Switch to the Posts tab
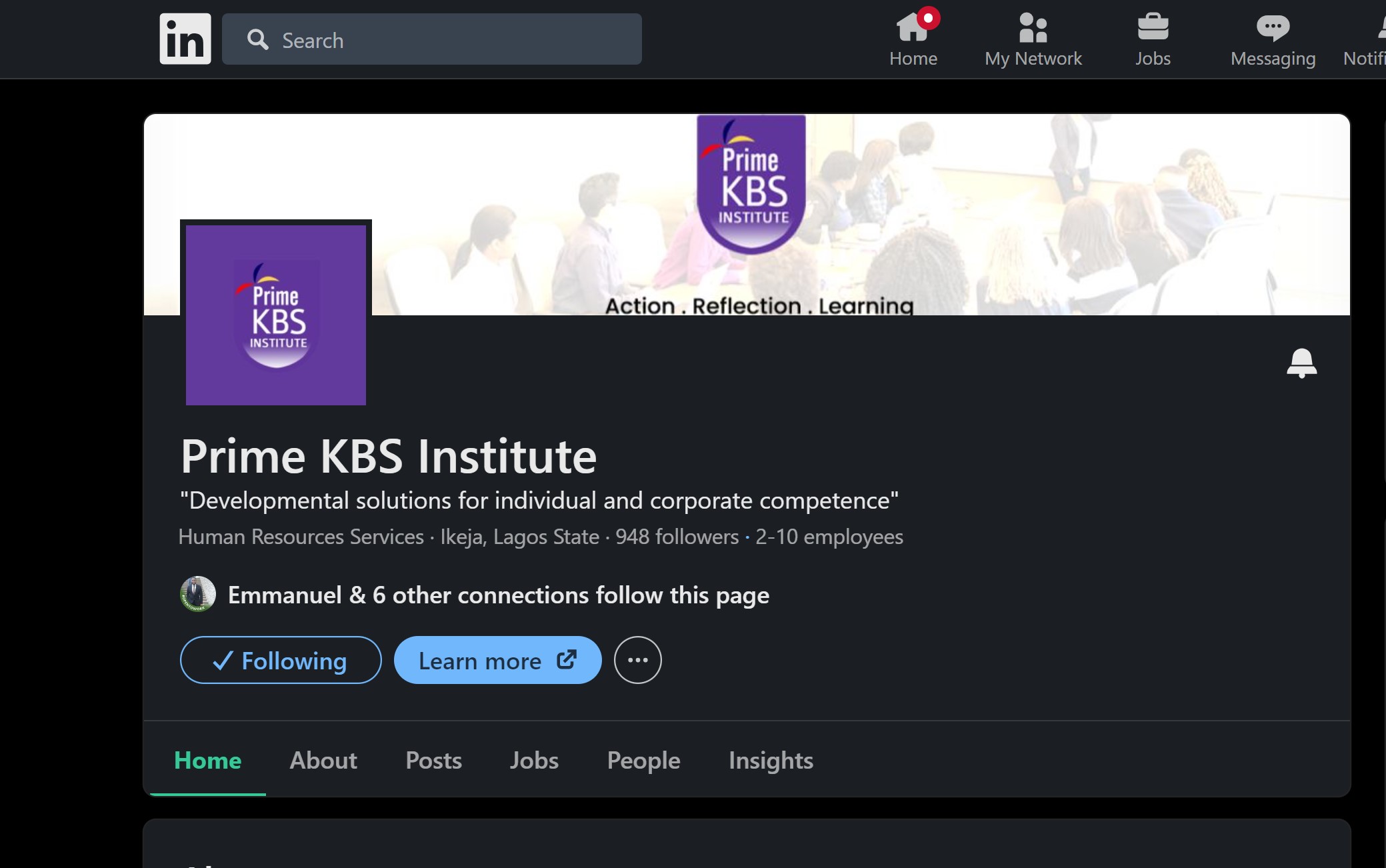Image resolution: width=1386 pixels, height=868 pixels. [x=433, y=760]
